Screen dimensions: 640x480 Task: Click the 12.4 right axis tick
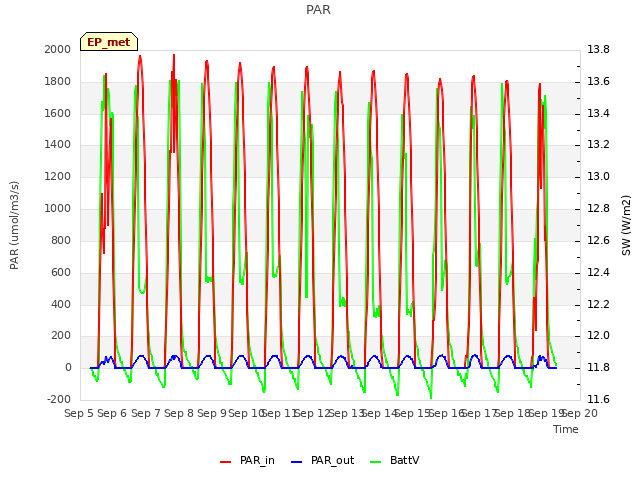click(x=598, y=272)
